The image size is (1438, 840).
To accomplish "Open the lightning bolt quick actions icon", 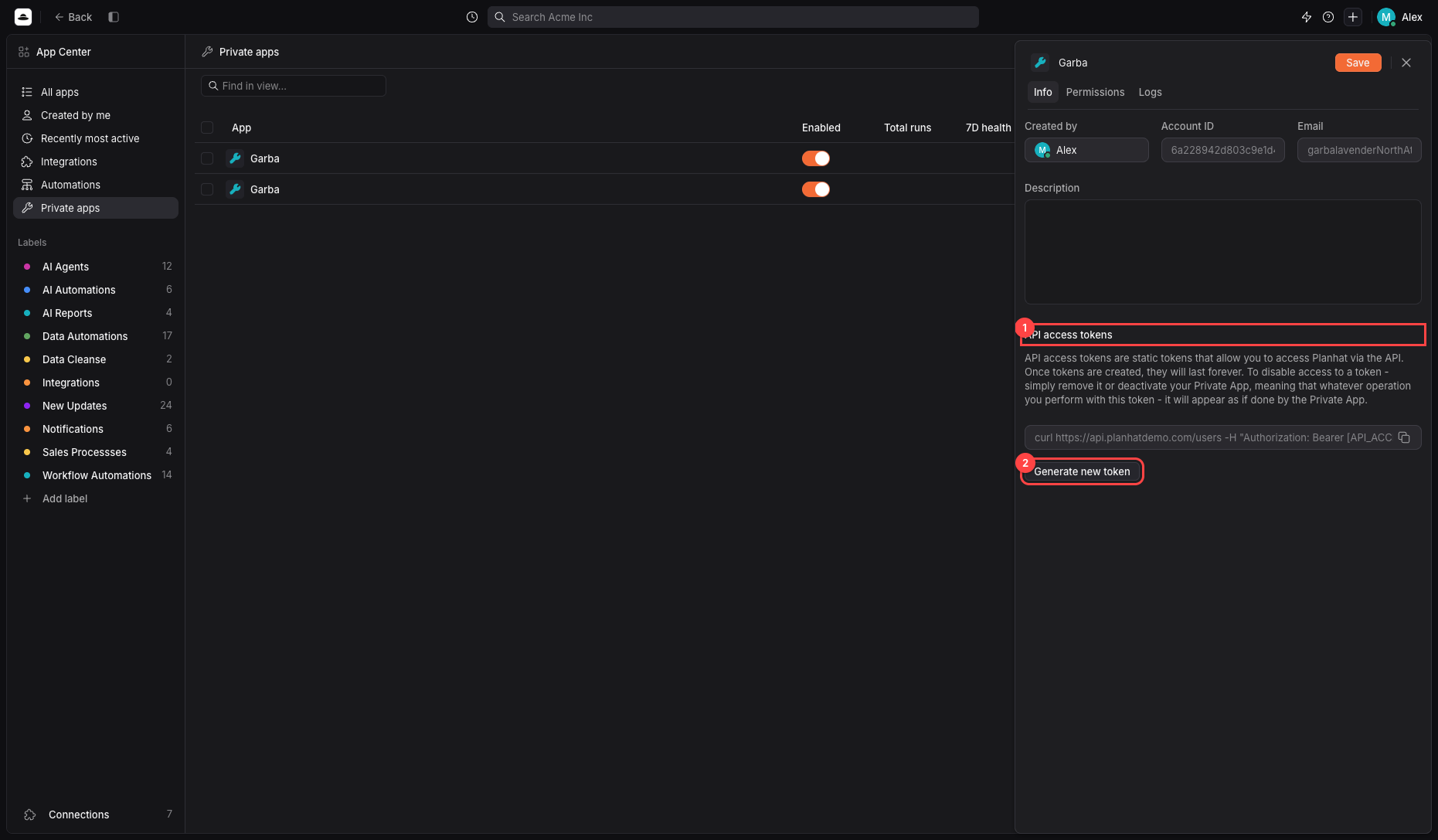I will [x=1307, y=17].
